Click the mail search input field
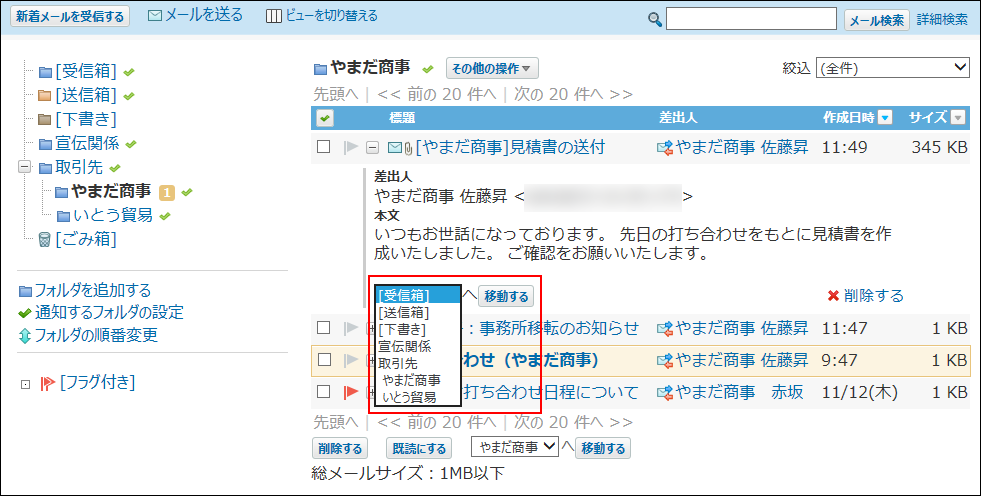 tap(751, 19)
